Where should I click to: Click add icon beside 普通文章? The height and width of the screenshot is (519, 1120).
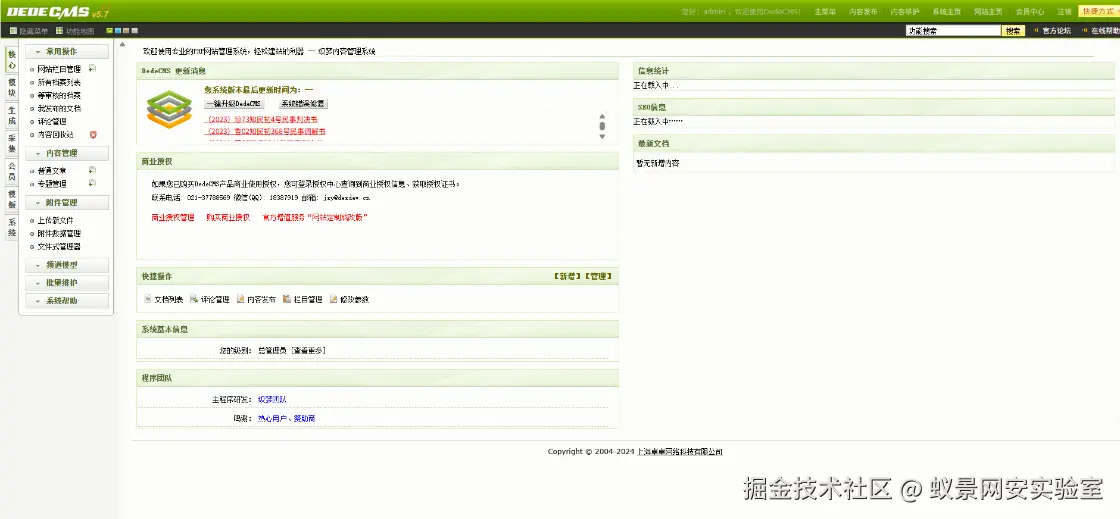tap(92, 171)
